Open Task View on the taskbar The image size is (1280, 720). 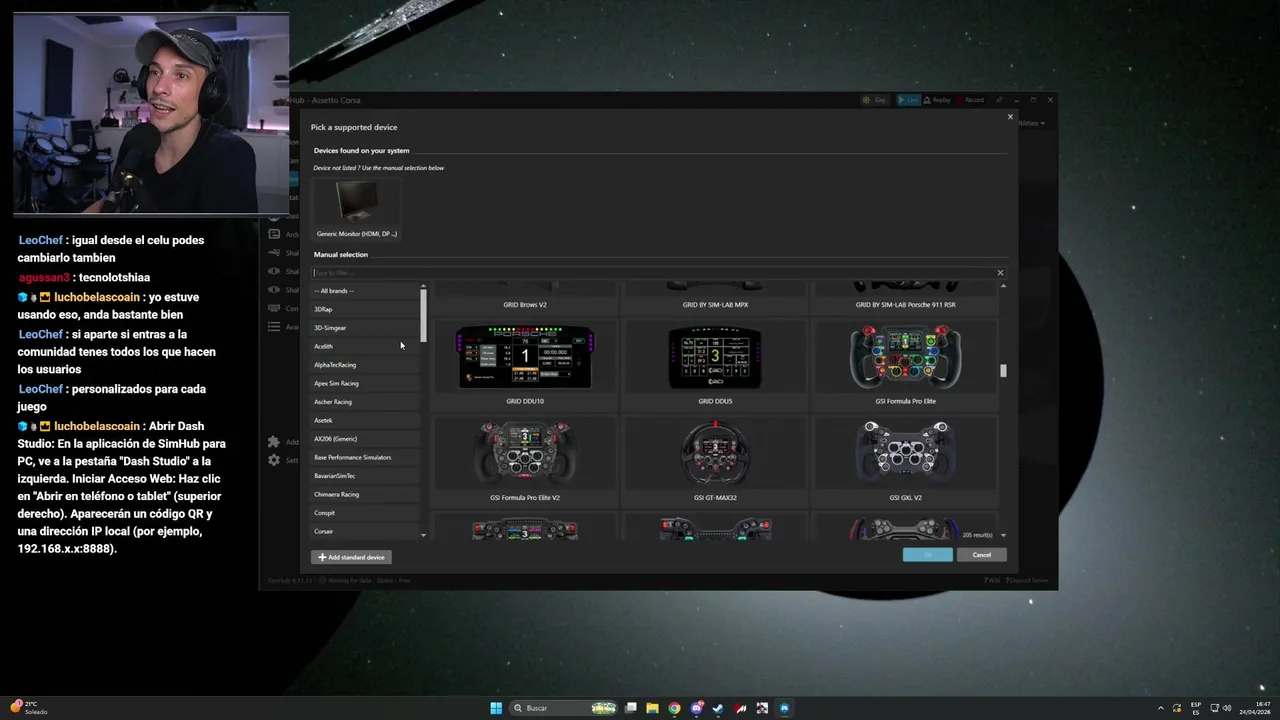(631, 708)
